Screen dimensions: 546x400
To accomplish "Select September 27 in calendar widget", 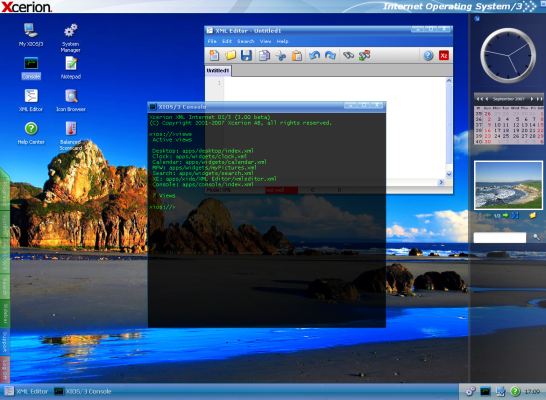I will [524, 136].
